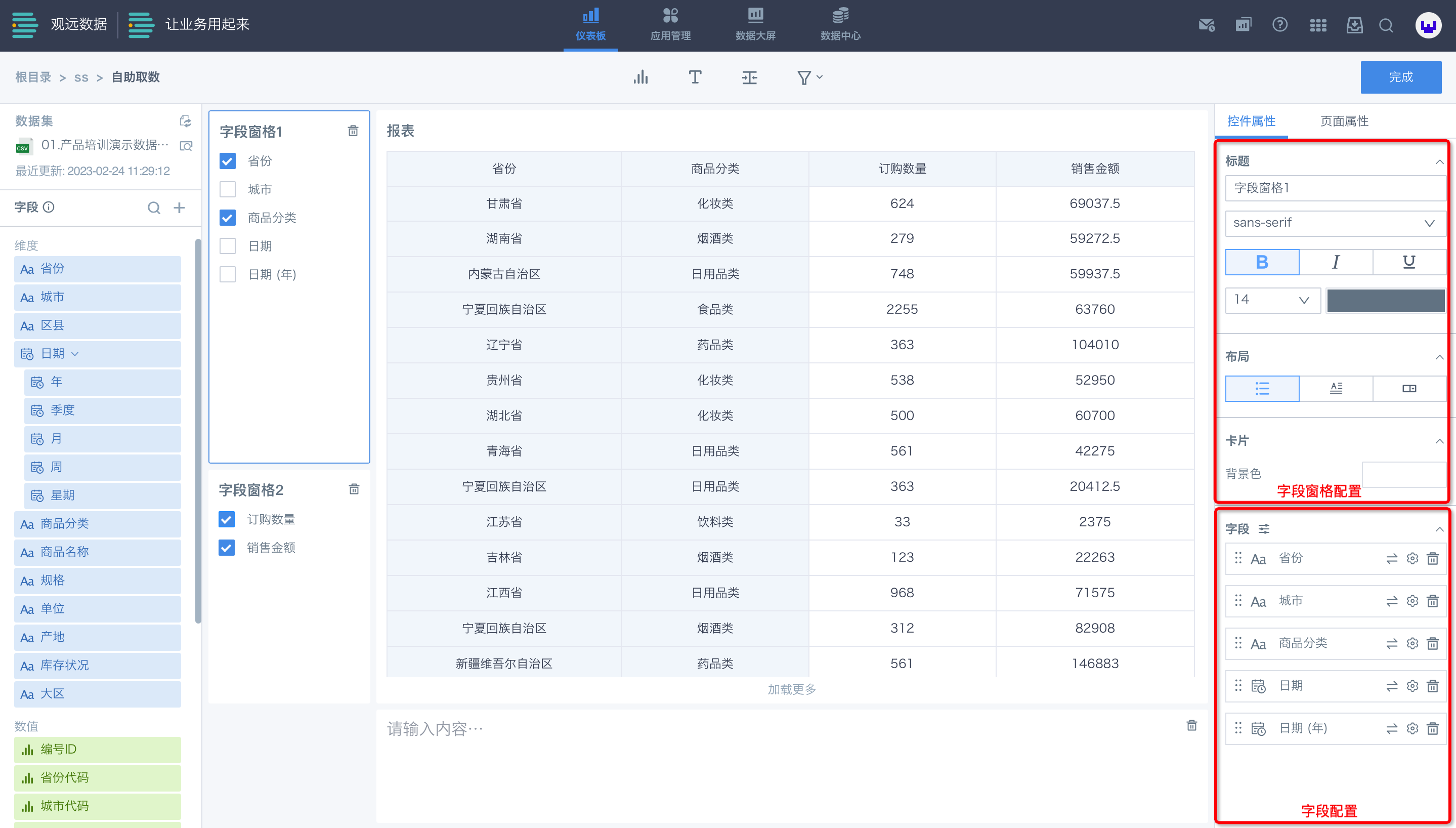1456x828 pixels.
Task: Search fields with magnifier icon
Action: pos(153,208)
